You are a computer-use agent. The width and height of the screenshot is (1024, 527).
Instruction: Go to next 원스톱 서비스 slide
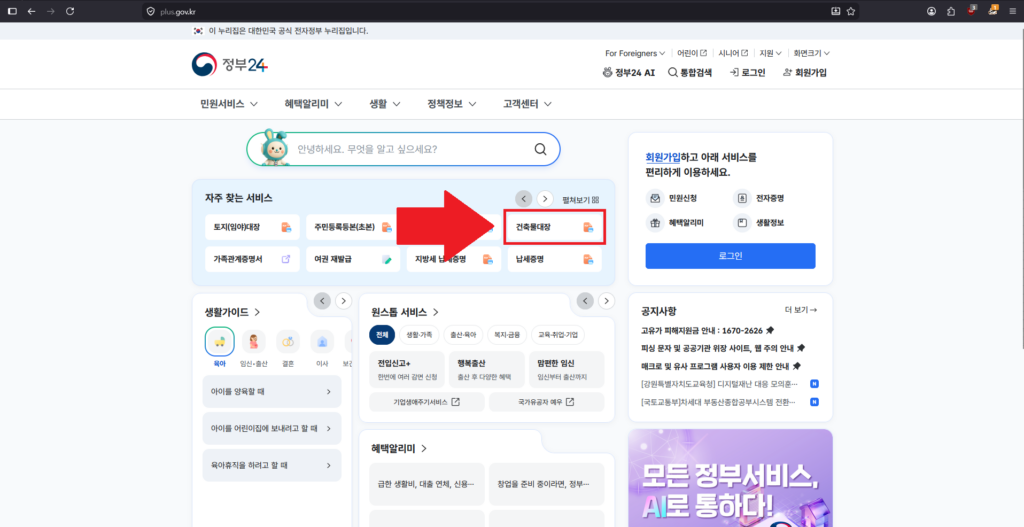pyautogui.click(x=607, y=300)
